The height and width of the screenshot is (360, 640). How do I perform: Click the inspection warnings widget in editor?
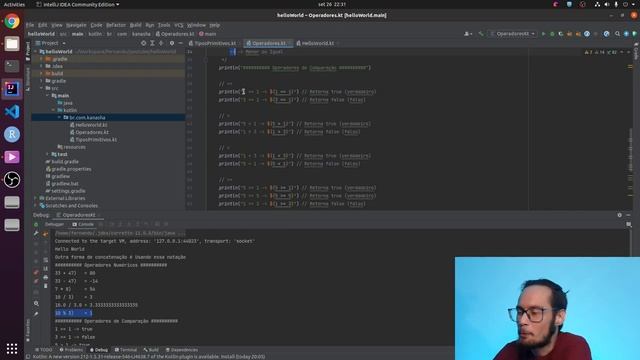tap(602, 52)
